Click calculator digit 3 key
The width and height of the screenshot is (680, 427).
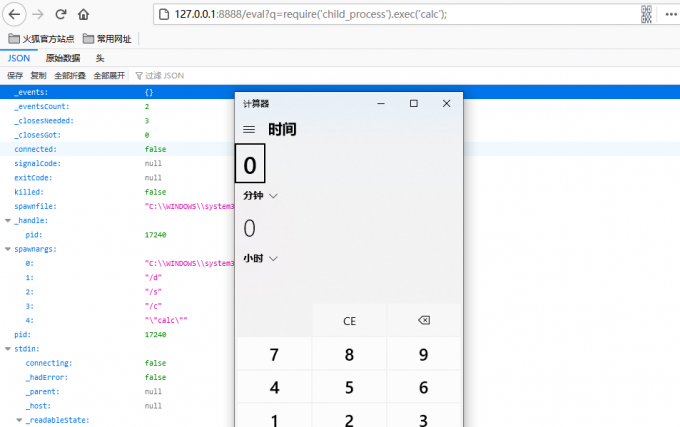(x=424, y=416)
